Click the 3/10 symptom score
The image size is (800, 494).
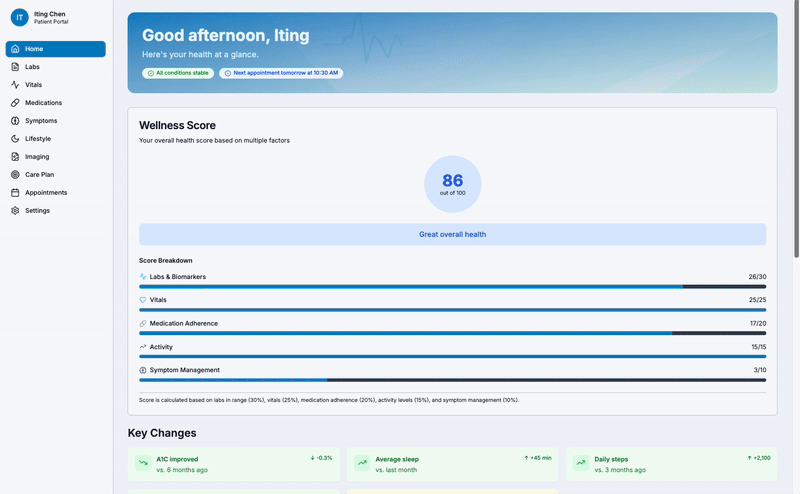click(760, 370)
